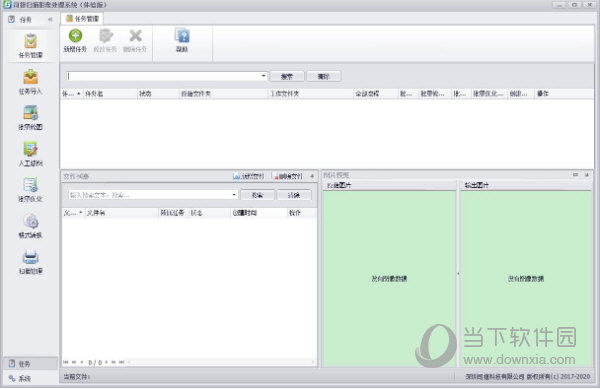Image resolution: width=600 pixels, height=389 pixels.
Task: Click the add file button in file panel
Action: click(249, 176)
